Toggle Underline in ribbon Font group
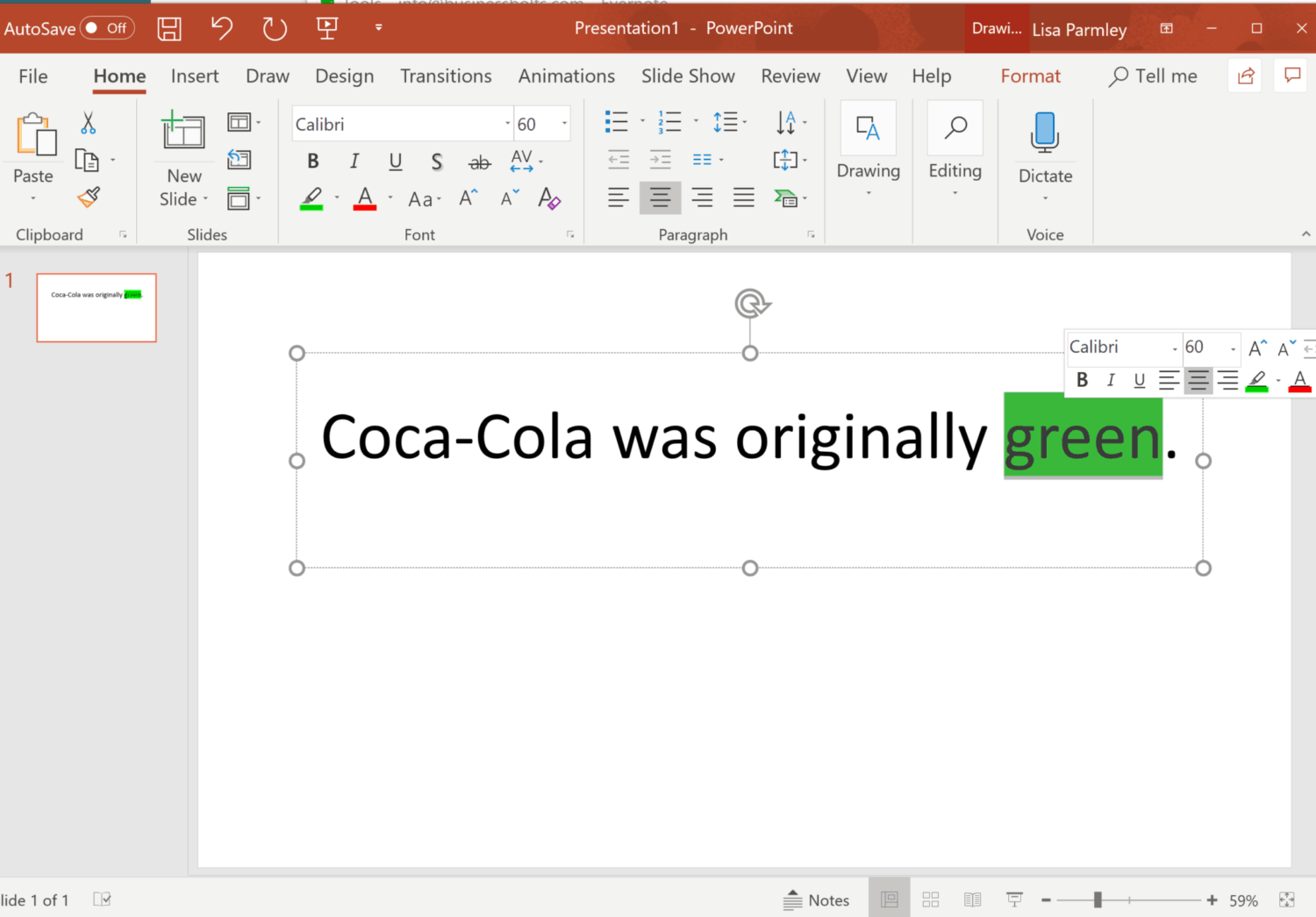This screenshot has height=917, width=1316. pos(396,161)
